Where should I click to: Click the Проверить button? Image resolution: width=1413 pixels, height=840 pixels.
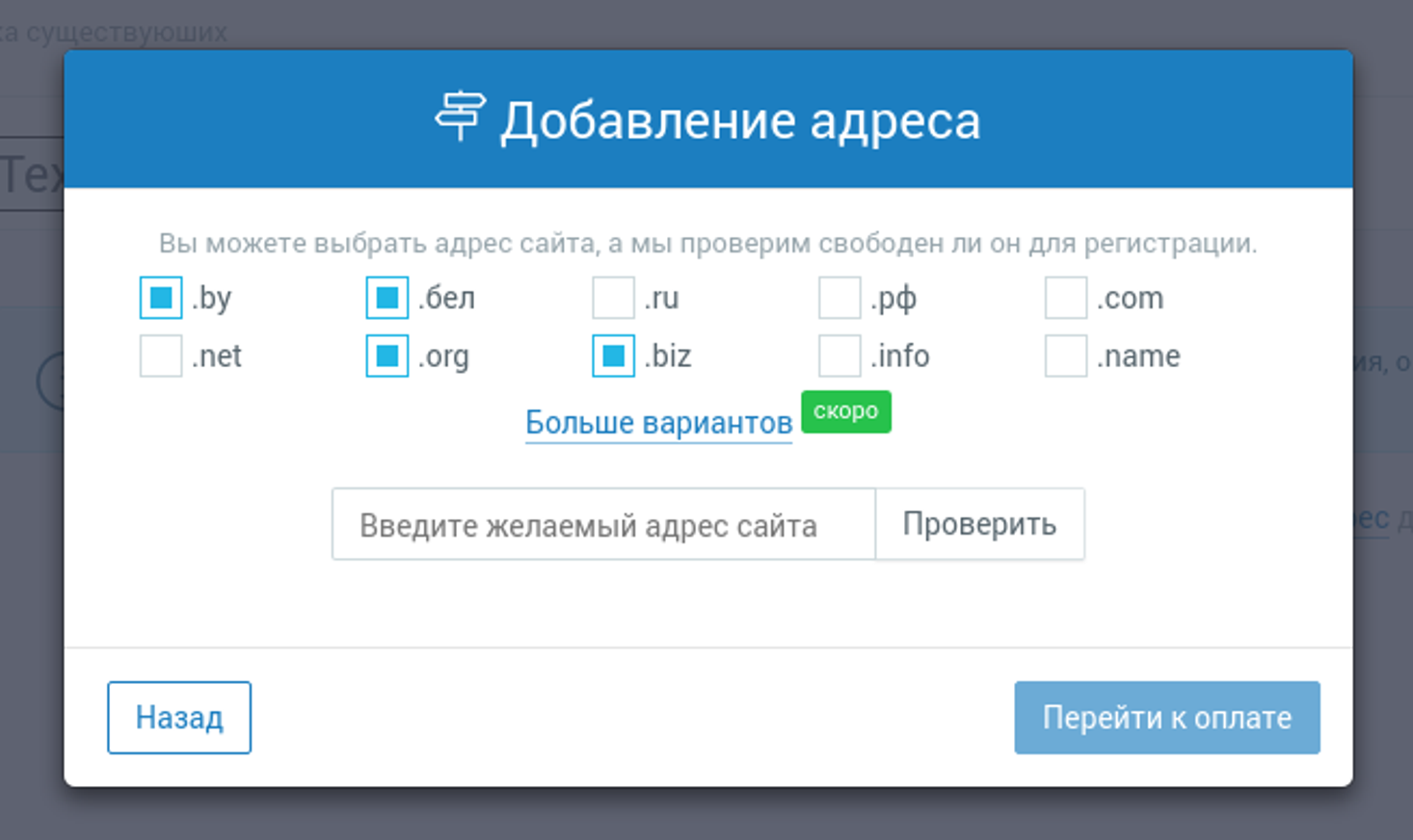click(x=979, y=524)
